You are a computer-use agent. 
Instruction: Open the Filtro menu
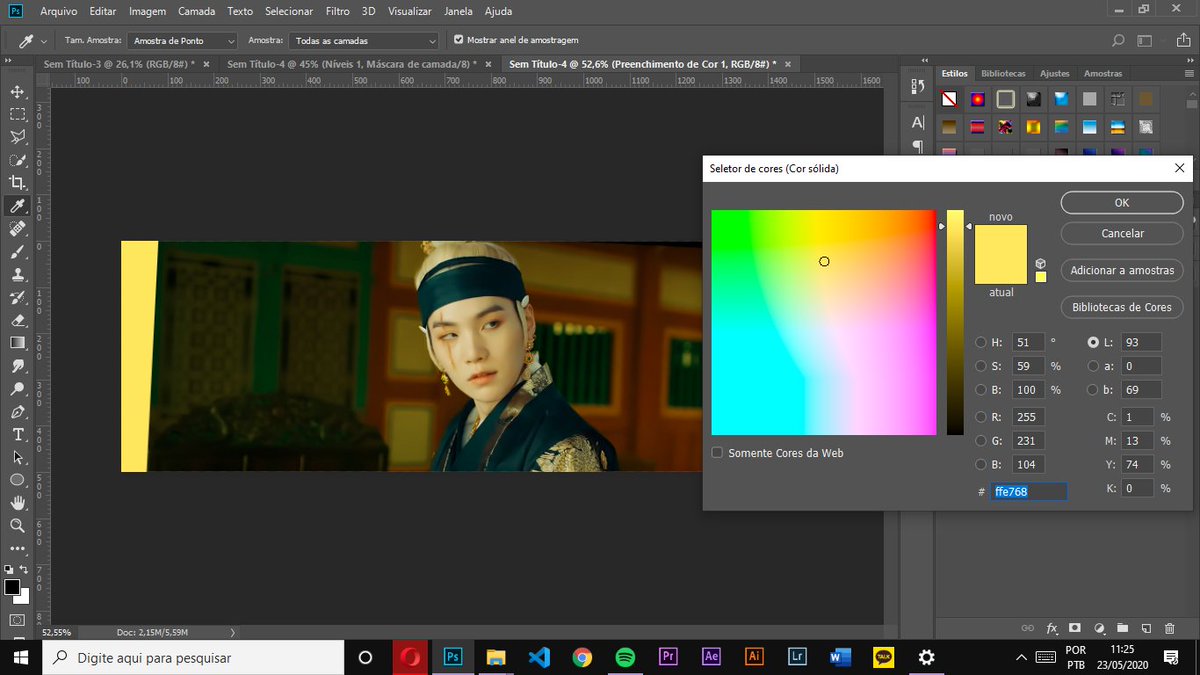pyautogui.click(x=337, y=11)
